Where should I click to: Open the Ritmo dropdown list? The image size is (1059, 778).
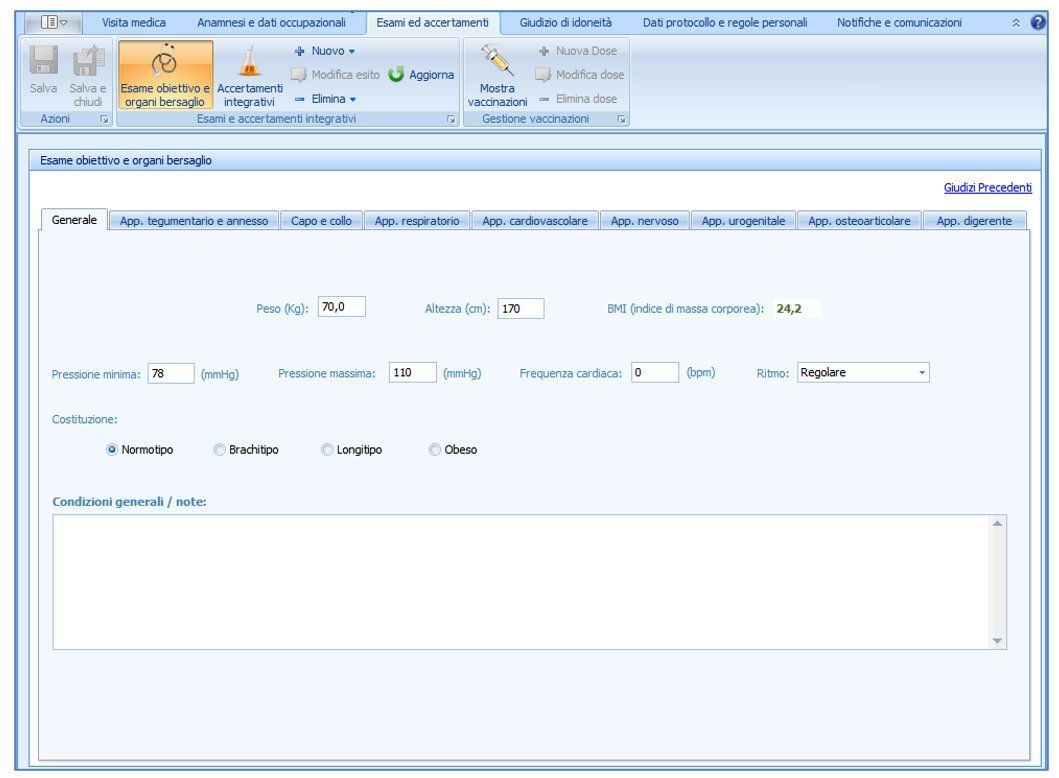point(923,373)
